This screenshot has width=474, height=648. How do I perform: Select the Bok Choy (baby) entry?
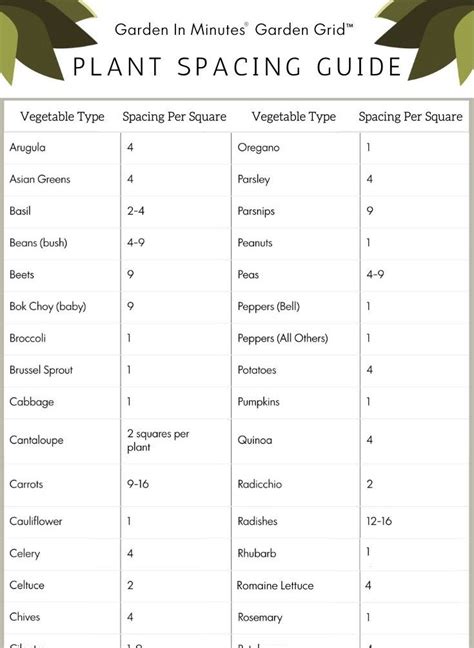pyautogui.click(x=48, y=307)
